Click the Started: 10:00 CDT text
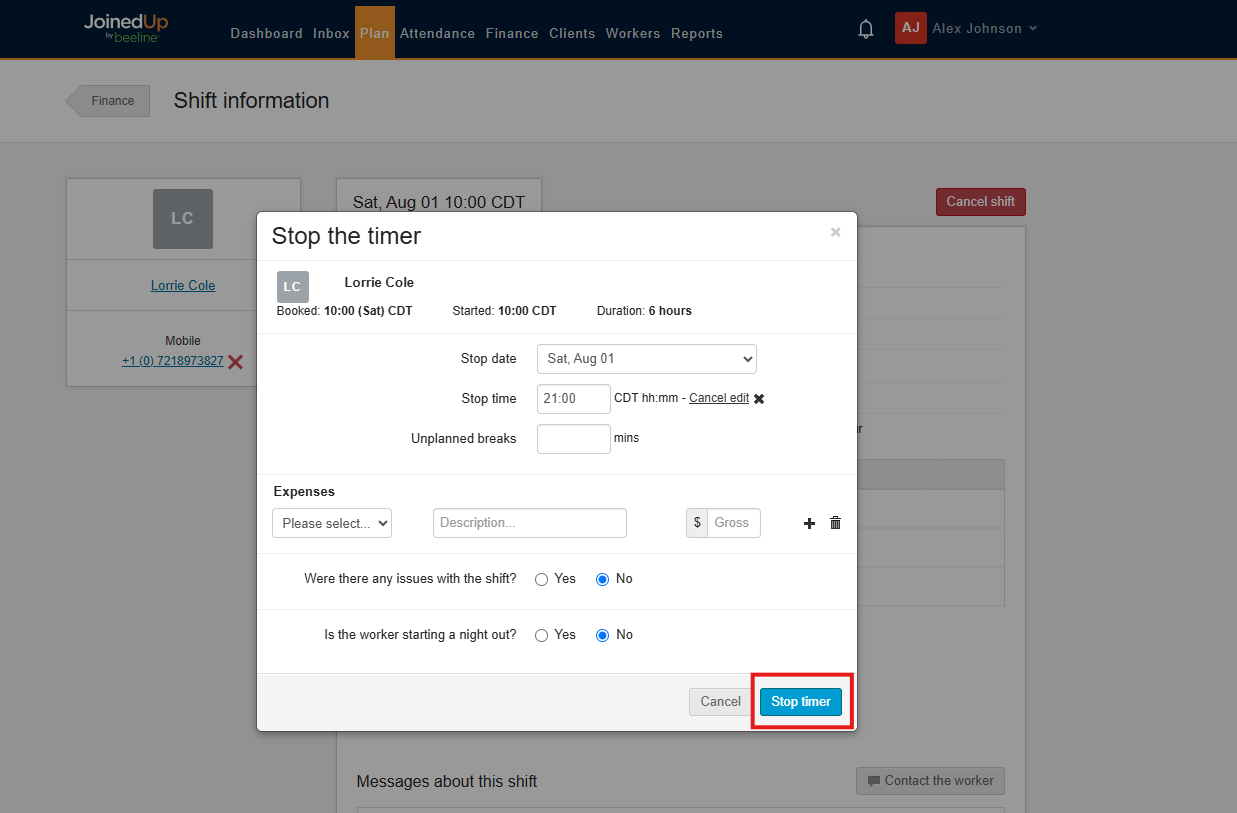This screenshot has width=1237, height=813. click(504, 311)
